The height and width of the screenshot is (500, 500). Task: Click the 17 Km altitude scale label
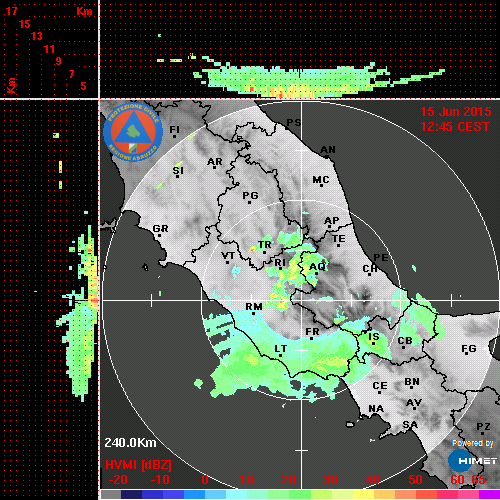point(11,11)
